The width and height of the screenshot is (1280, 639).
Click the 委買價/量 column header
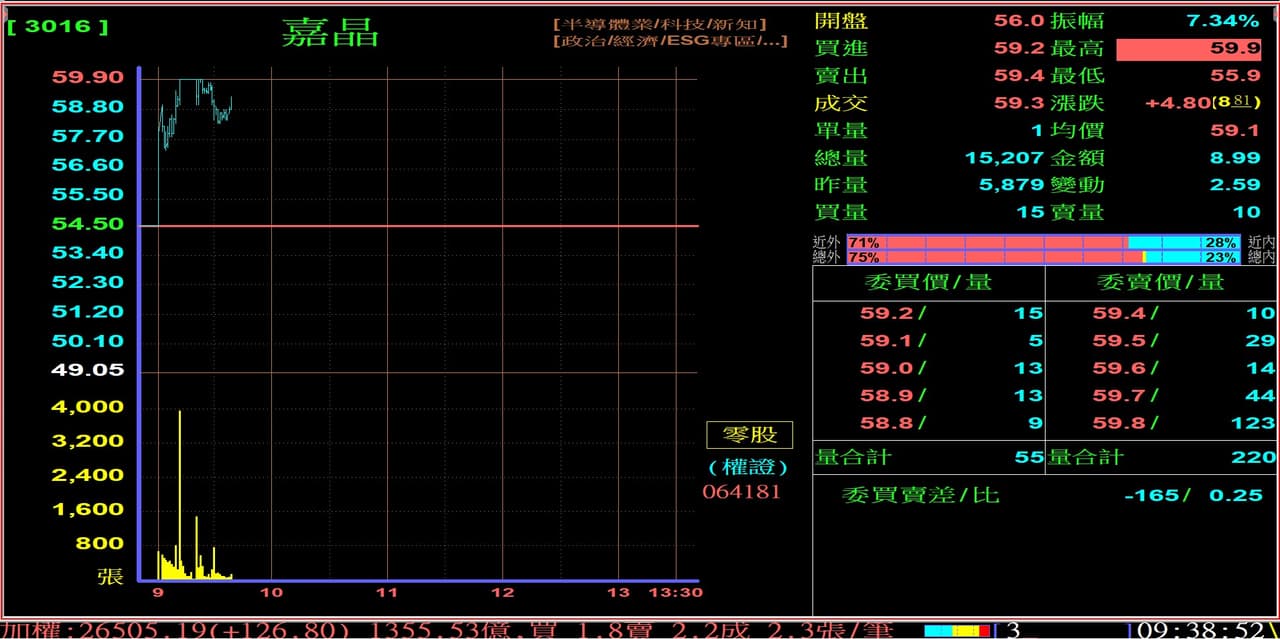928,282
